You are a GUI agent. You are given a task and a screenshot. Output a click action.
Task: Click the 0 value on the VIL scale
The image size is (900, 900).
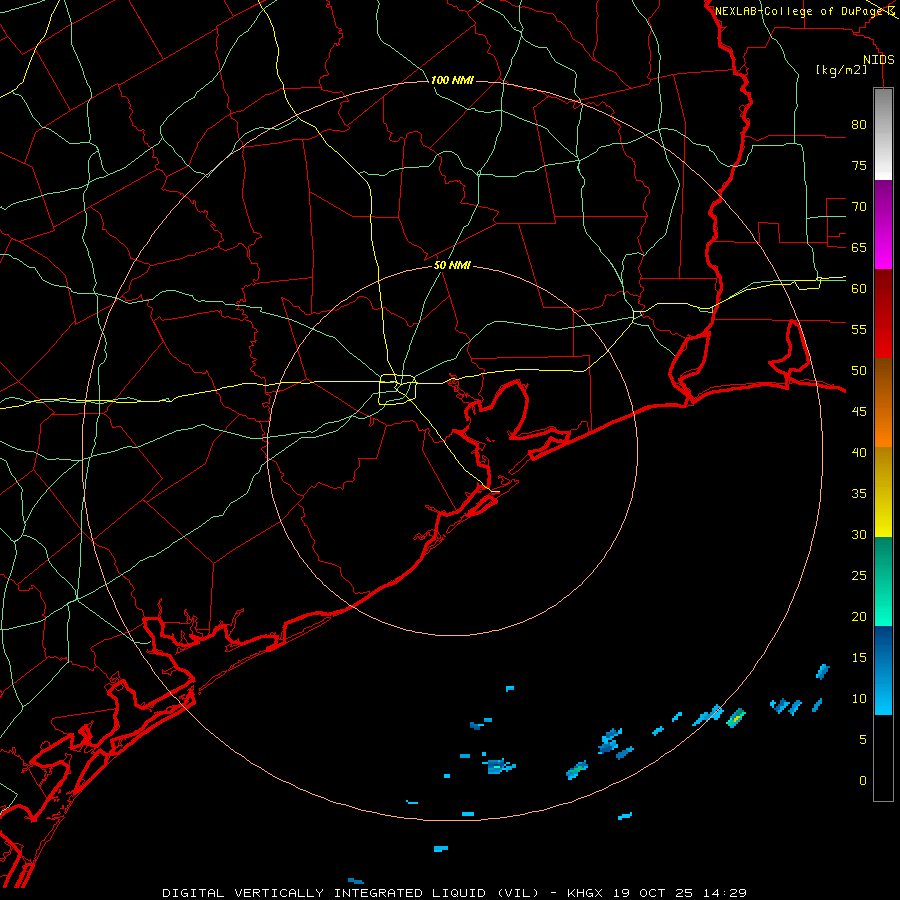coord(863,781)
